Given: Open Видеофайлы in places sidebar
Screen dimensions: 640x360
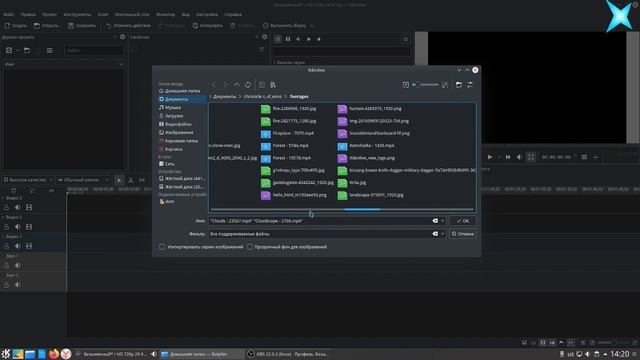Looking at the screenshot, I should click(175, 124).
